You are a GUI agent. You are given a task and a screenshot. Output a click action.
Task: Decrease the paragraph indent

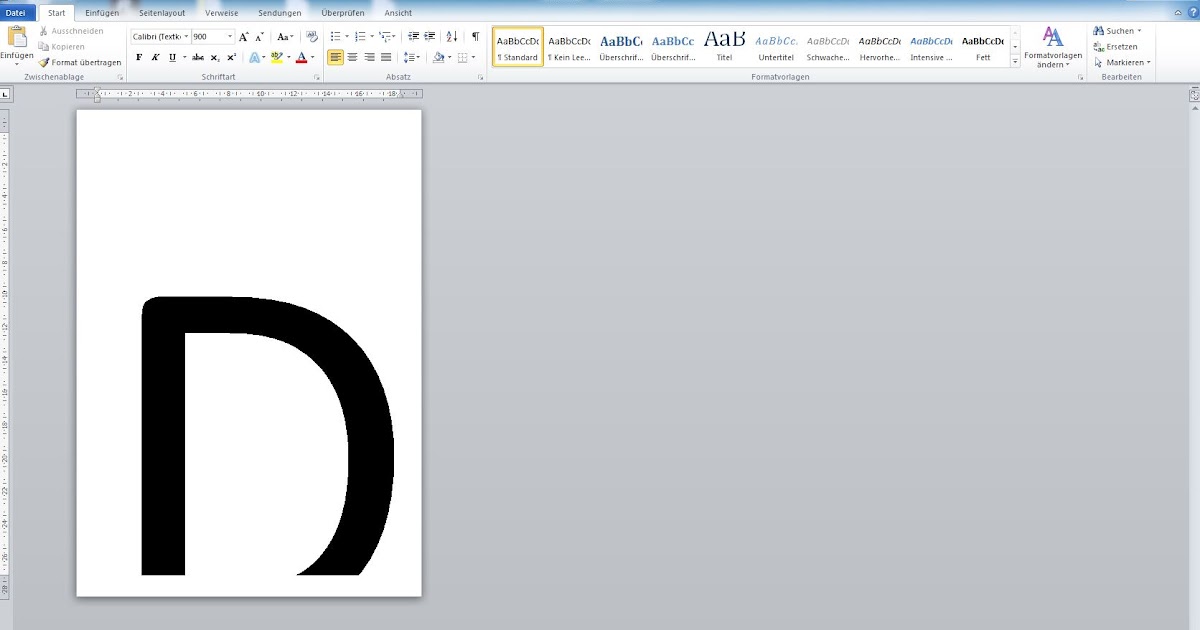414,36
